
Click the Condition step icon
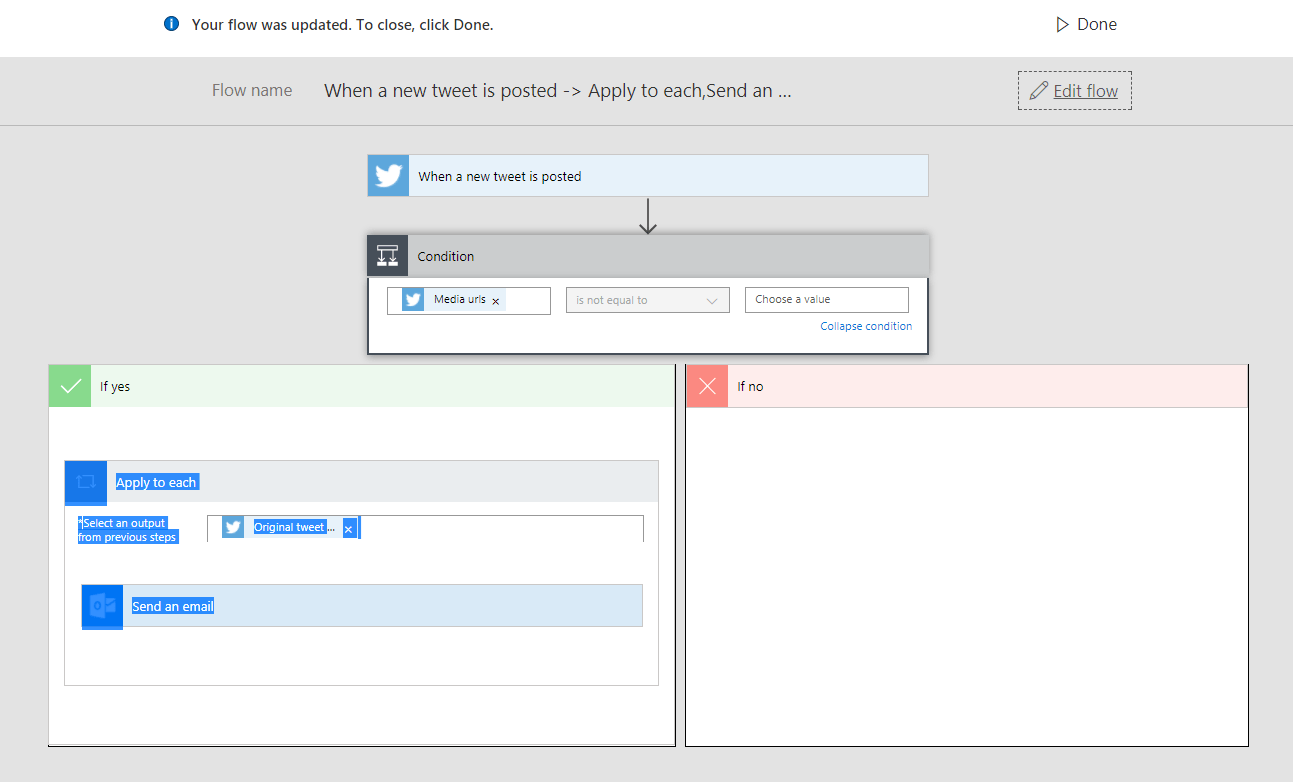(x=388, y=256)
